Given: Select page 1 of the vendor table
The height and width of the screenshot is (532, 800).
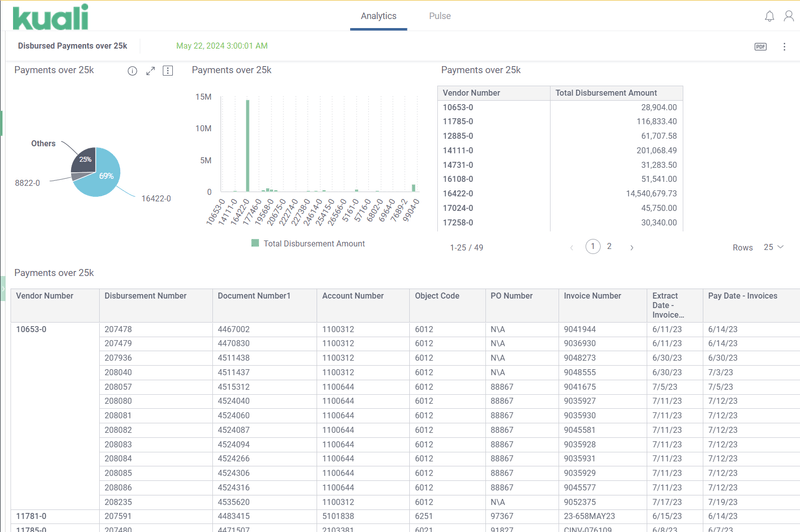Looking at the screenshot, I should [592, 246].
